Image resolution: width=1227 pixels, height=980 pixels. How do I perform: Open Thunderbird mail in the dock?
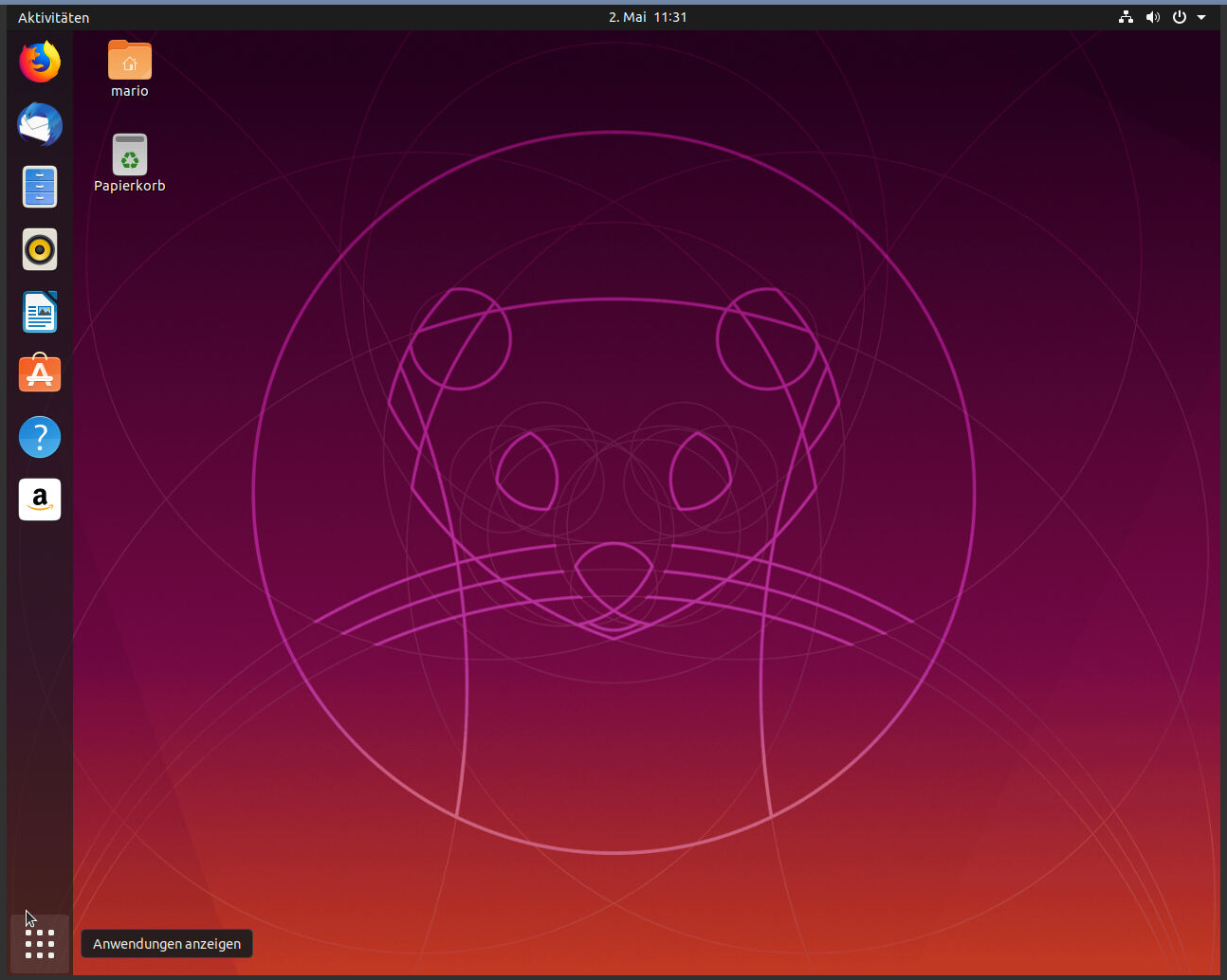pos(40,124)
